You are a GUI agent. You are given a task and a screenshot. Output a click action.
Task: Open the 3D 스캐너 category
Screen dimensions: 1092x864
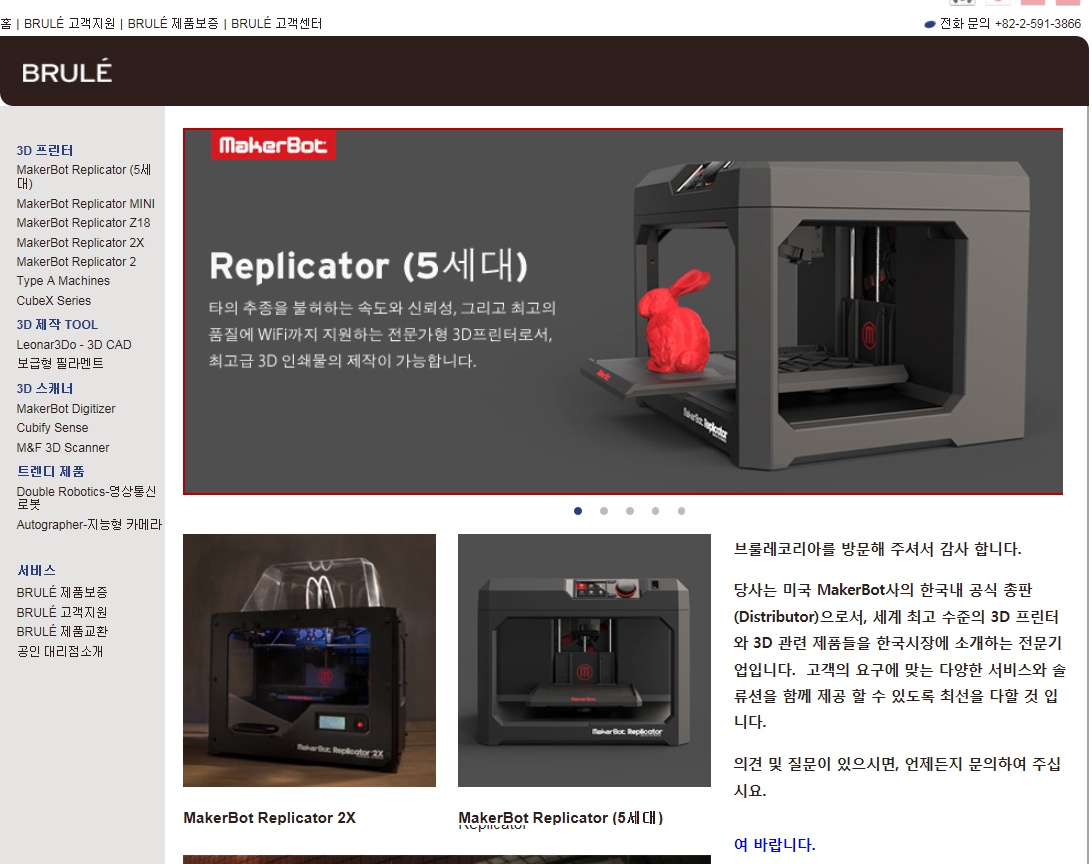(45, 388)
